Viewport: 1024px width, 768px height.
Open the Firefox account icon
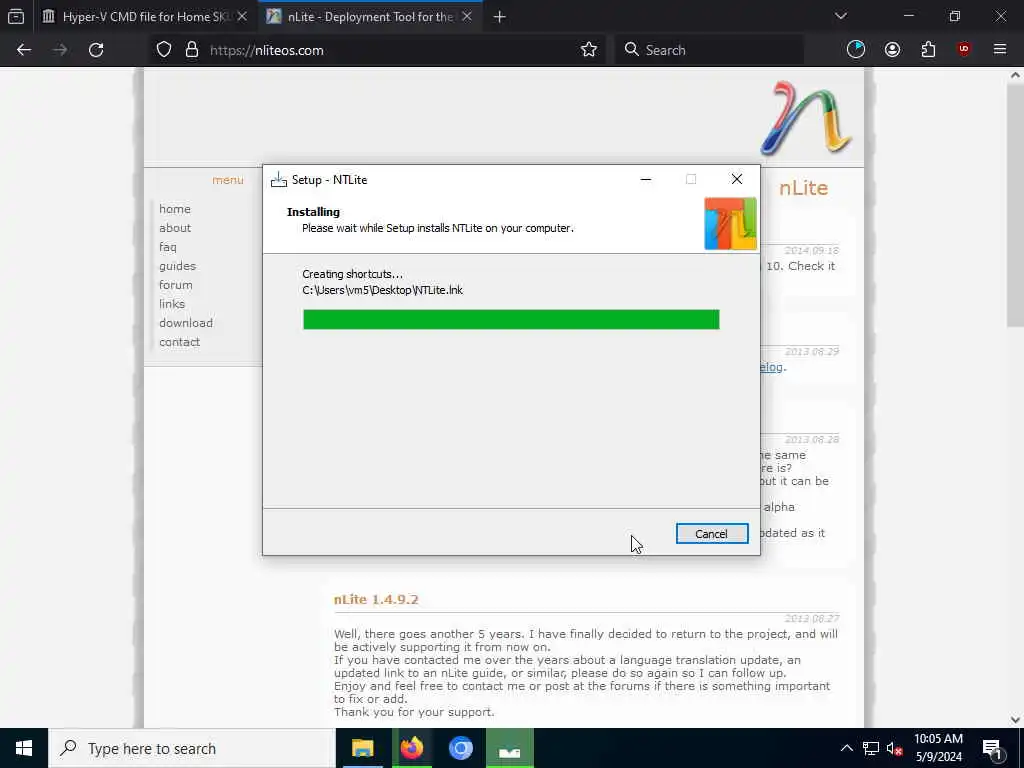[x=892, y=50]
